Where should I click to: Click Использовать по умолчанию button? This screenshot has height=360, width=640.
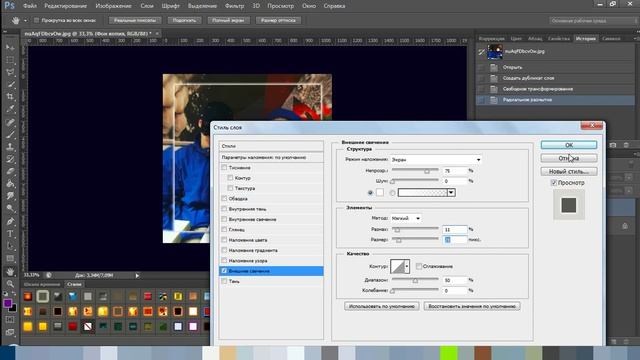click(382, 306)
